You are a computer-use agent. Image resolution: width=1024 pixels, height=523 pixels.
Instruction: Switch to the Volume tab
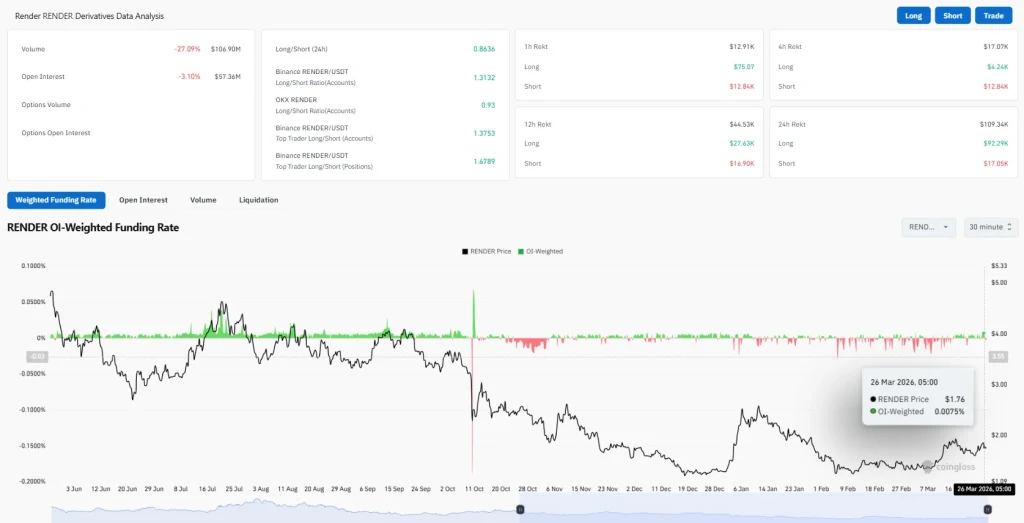coord(203,200)
